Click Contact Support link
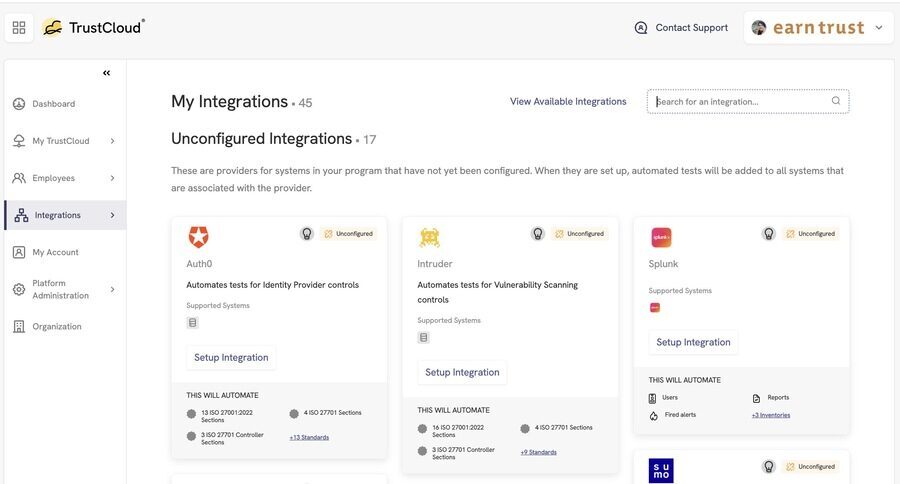 pos(692,28)
